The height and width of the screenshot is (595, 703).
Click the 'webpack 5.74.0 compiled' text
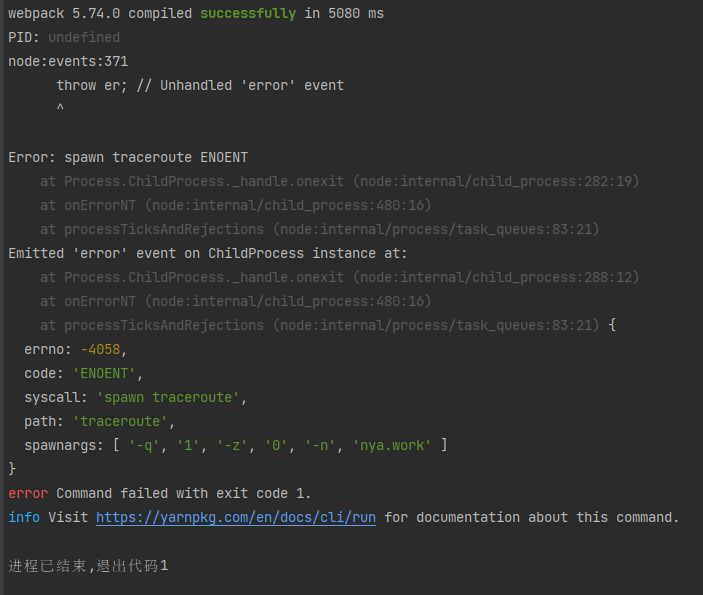pyautogui.click(x=100, y=13)
